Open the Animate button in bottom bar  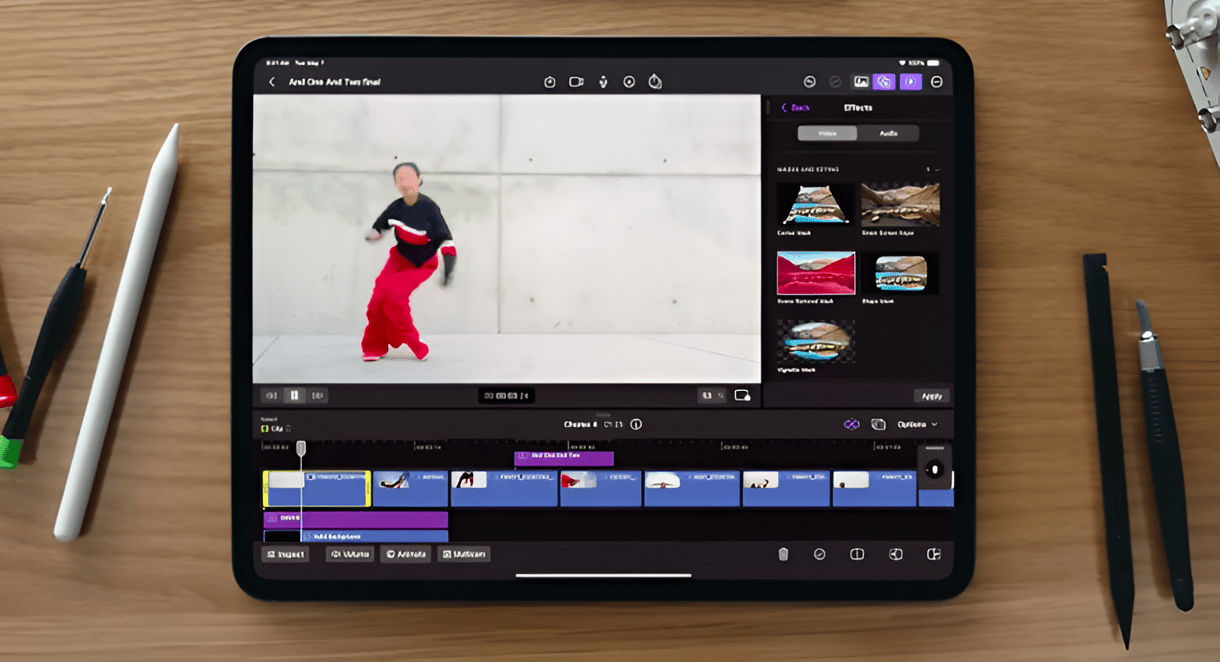click(405, 554)
